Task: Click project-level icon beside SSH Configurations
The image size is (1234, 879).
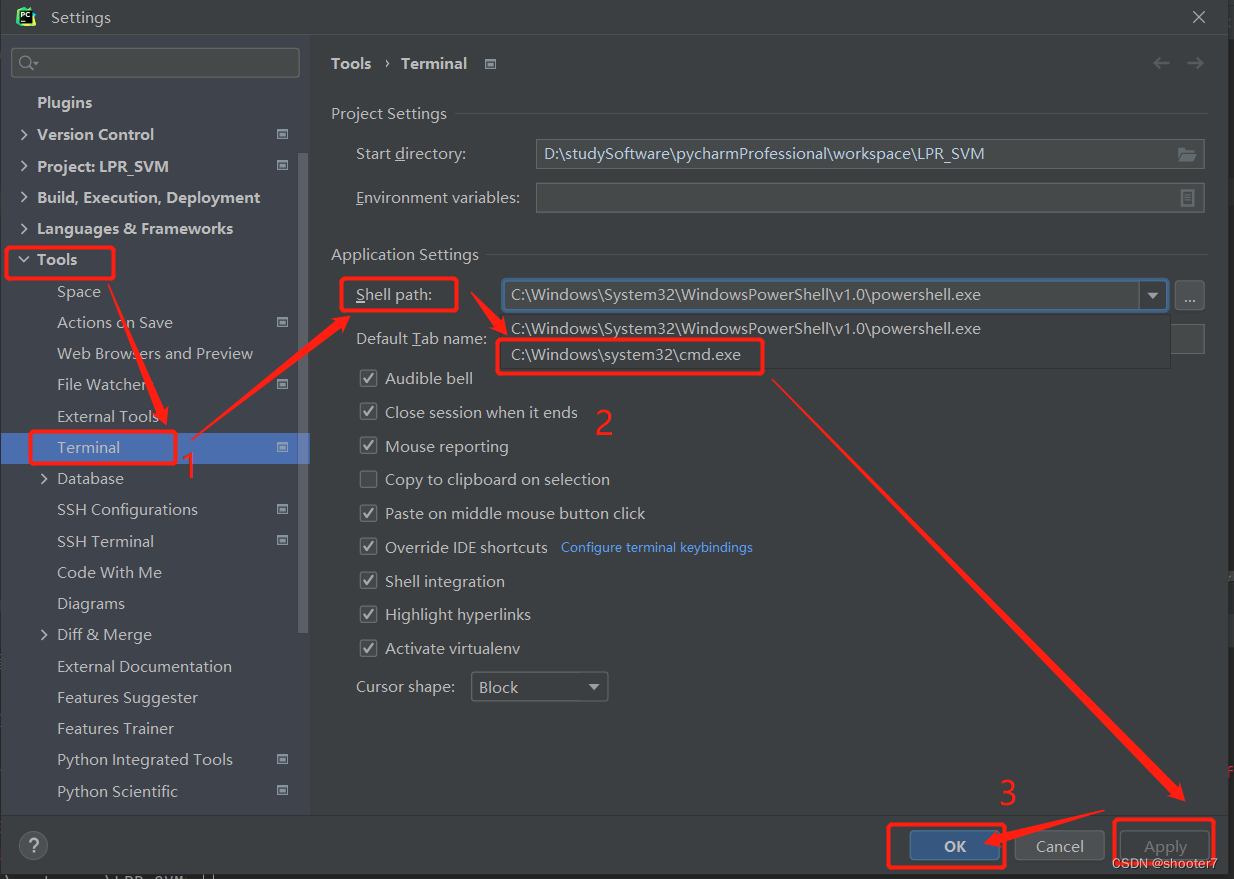Action: (283, 510)
